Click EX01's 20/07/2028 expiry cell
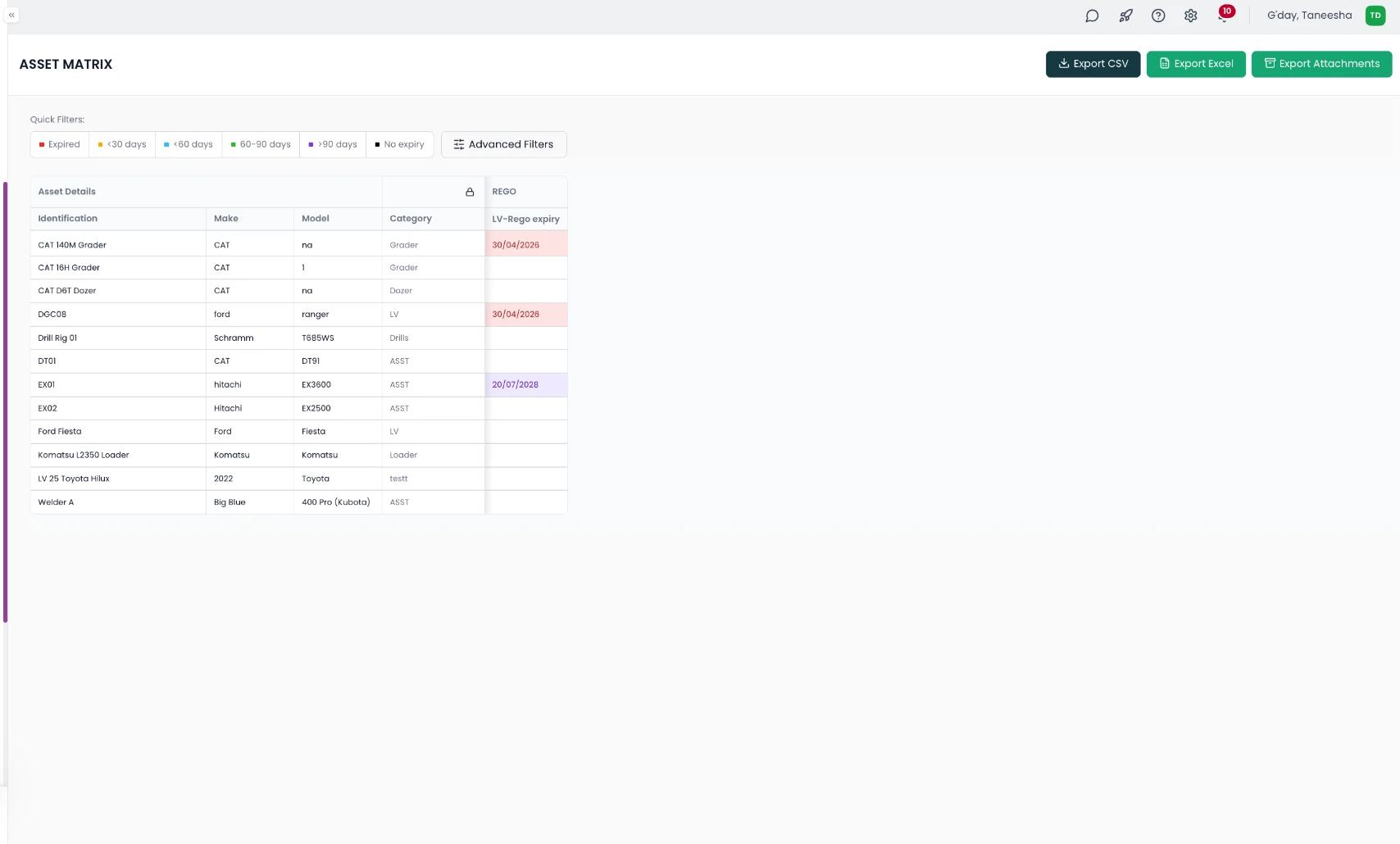 click(525, 385)
